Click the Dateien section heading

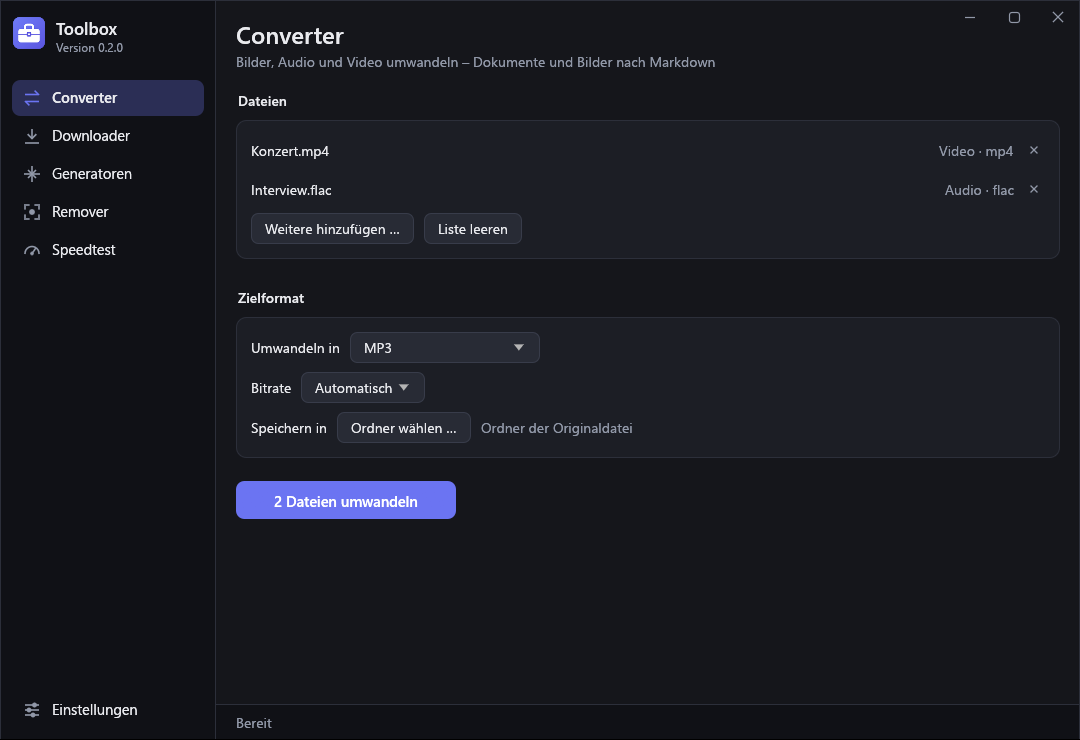click(262, 101)
